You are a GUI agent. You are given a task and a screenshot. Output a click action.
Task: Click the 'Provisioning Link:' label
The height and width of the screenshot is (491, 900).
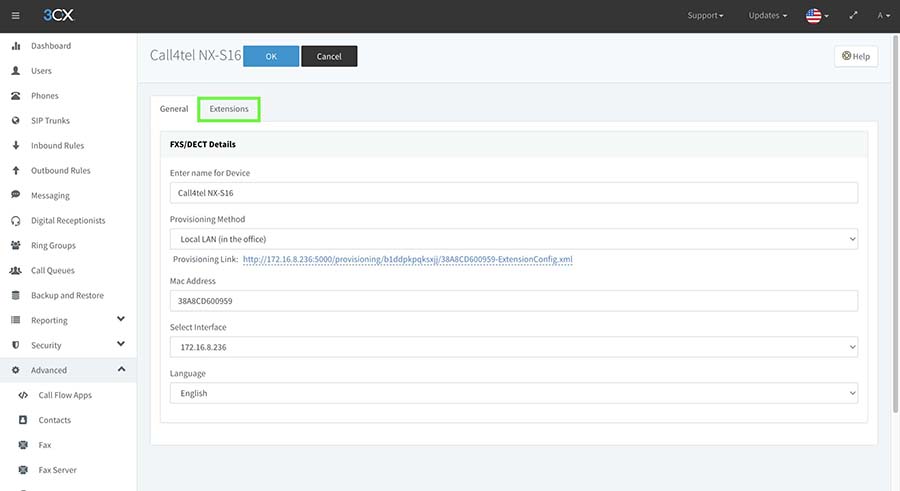click(205, 260)
